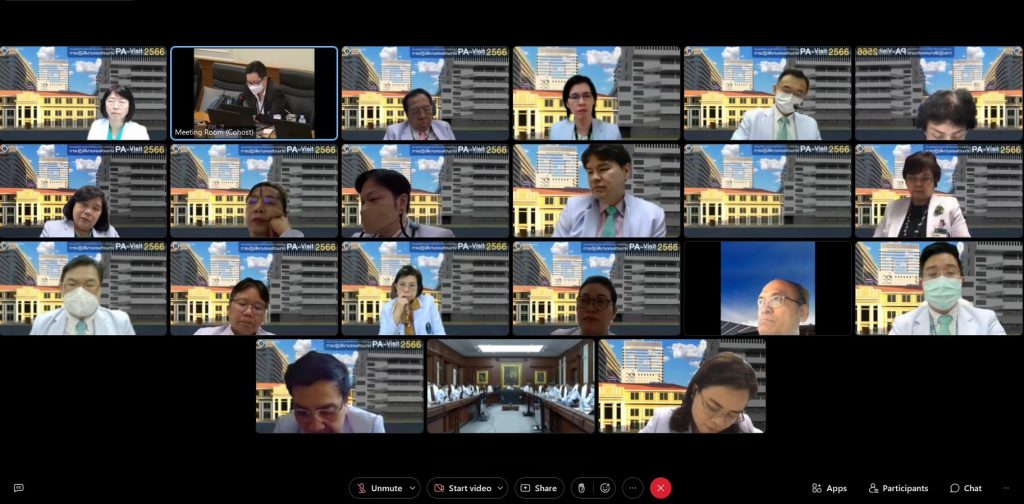Select the top-left participant's video tile
Screen dimensions: 1024x504
pyautogui.click(x=83, y=93)
